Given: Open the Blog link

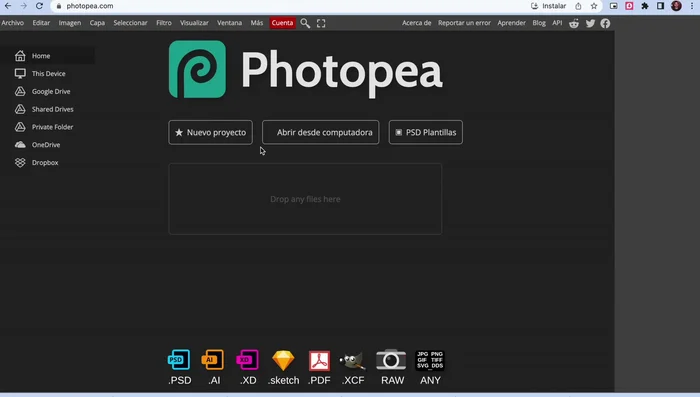Looking at the screenshot, I should pos(539,23).
